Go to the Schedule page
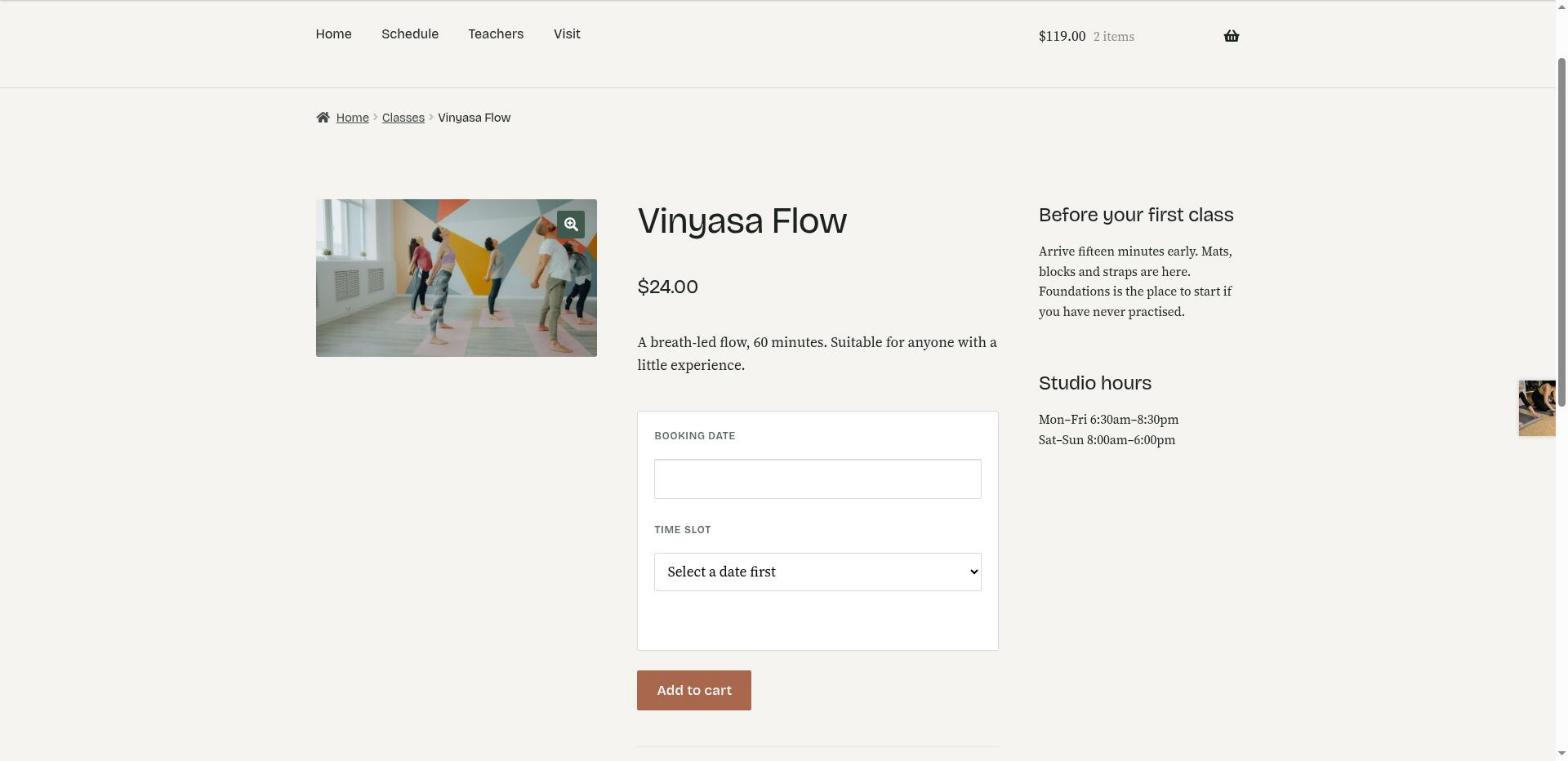Viewport: 1568px width, 761px height. click(x=410, y=34)
